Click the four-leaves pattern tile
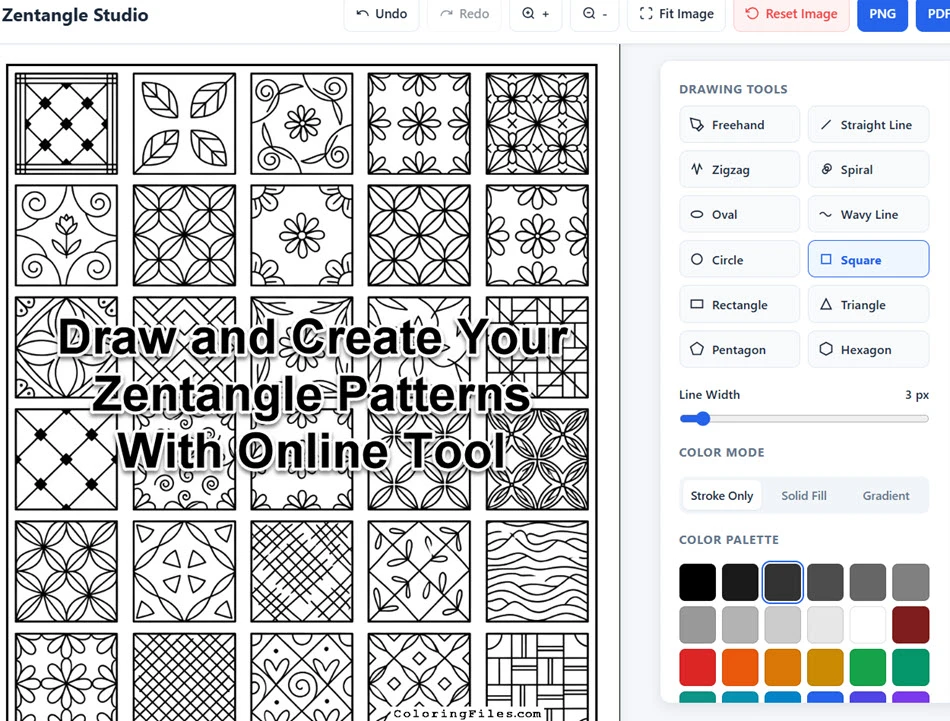The image size is (950, 721). pyautogui.click(x=184, y=124)
